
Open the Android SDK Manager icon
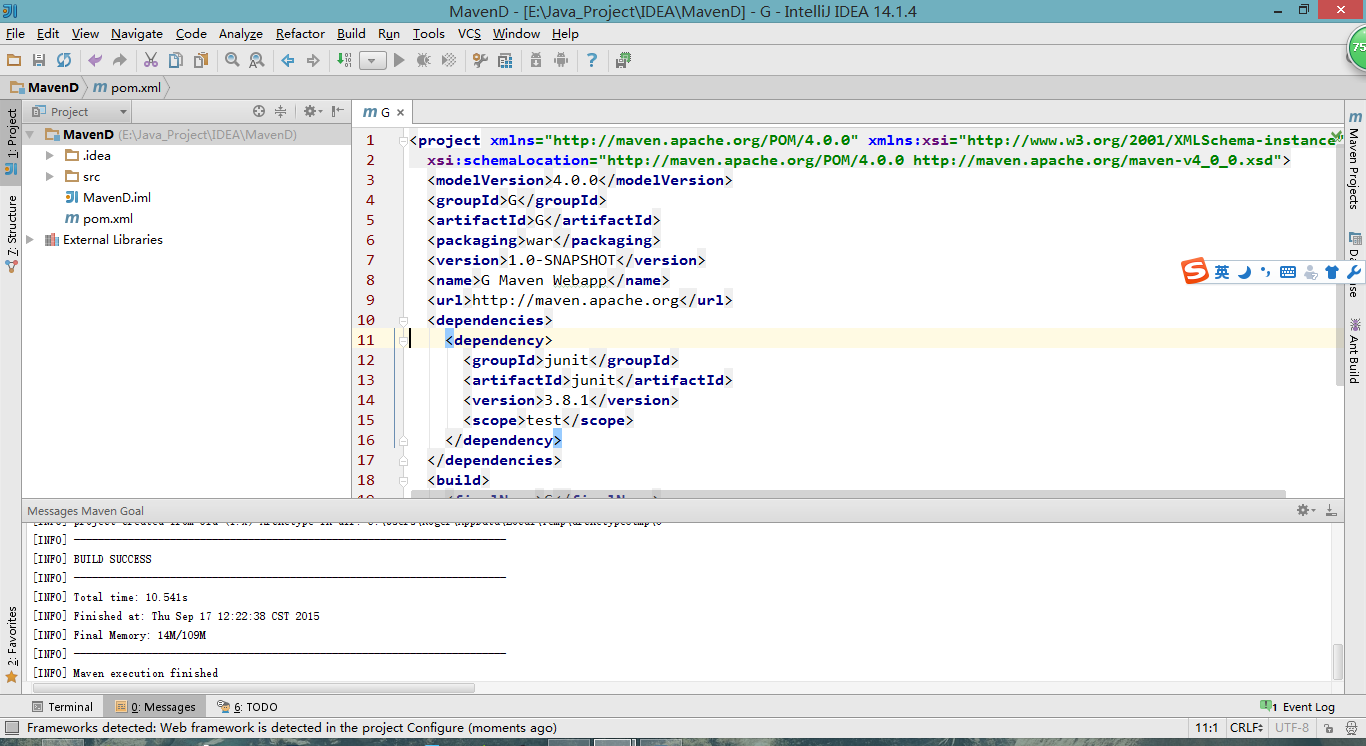click(x=536, y=60)
